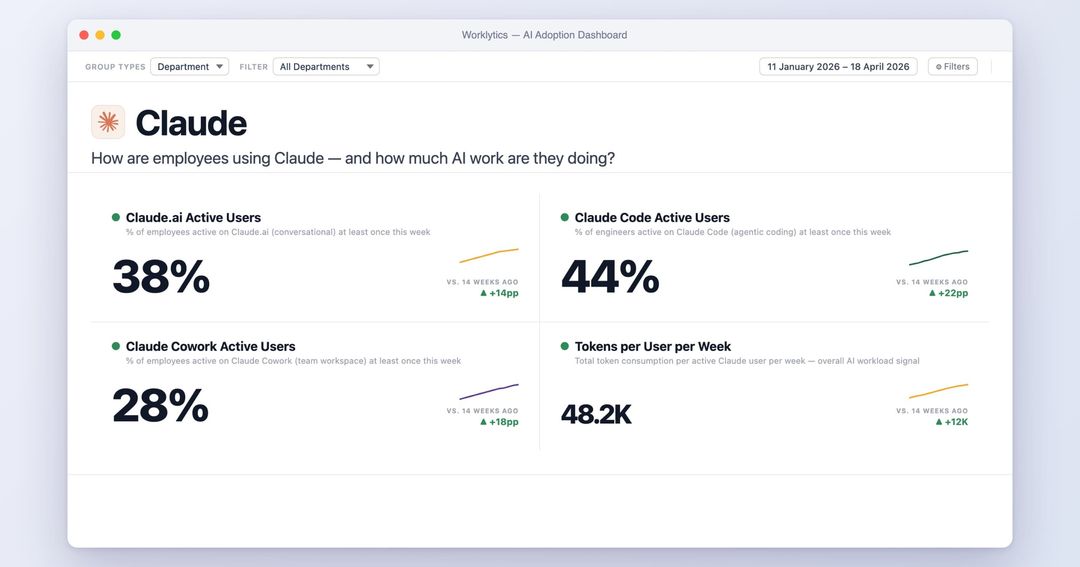
Task: Click the green dot beside Tokens per User per Week
Action: click(565, 346)
